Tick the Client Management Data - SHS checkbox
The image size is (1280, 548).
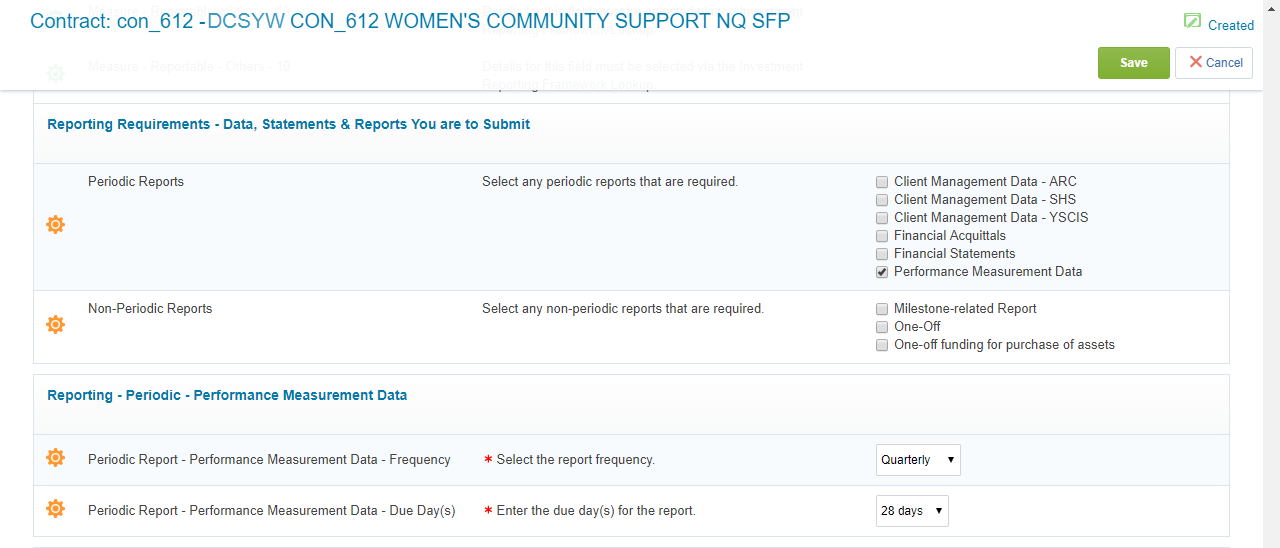pos(882,200)
